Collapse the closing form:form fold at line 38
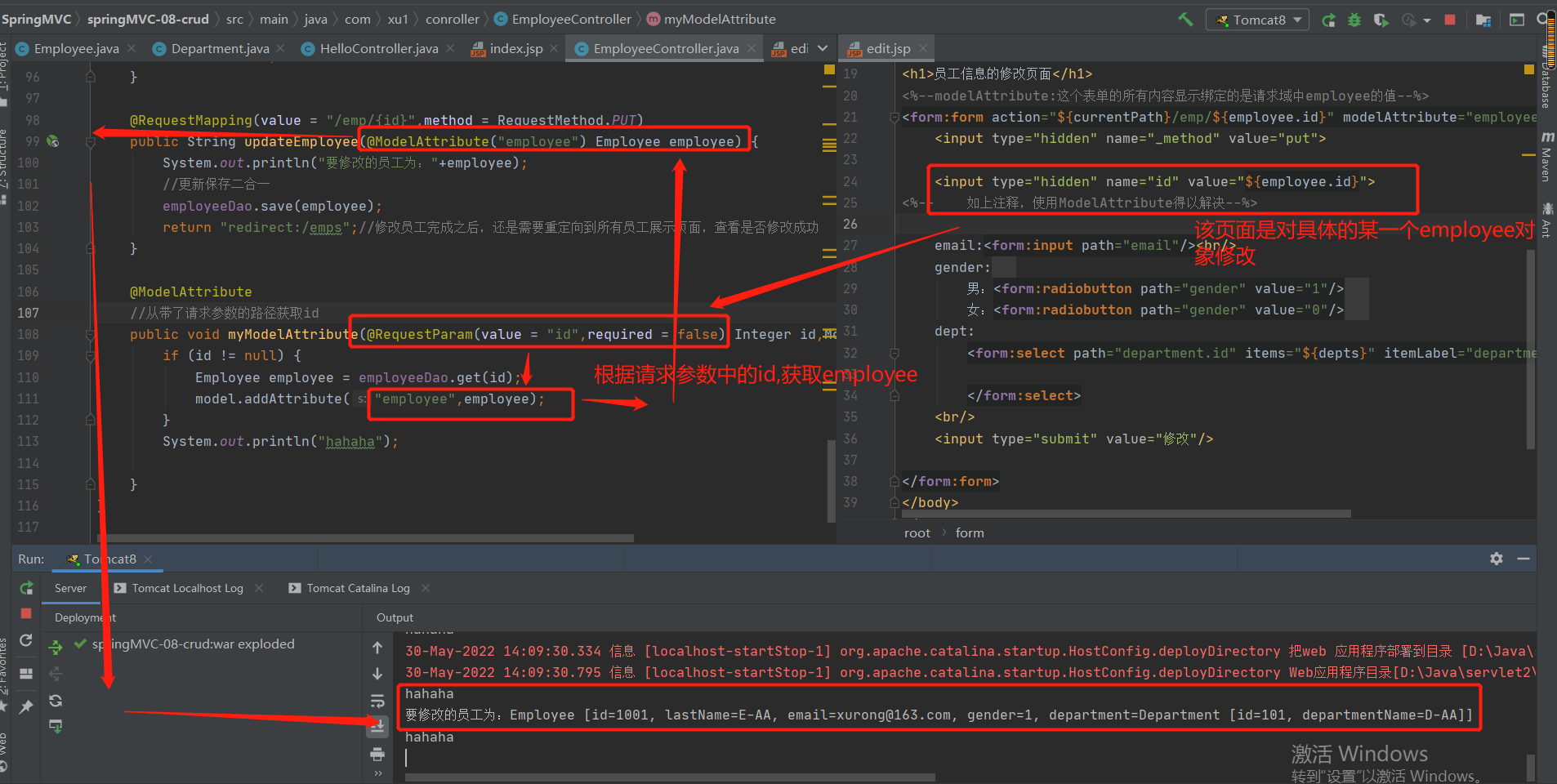The width and height of the screenshot is (1557, 784). (894, 482)
